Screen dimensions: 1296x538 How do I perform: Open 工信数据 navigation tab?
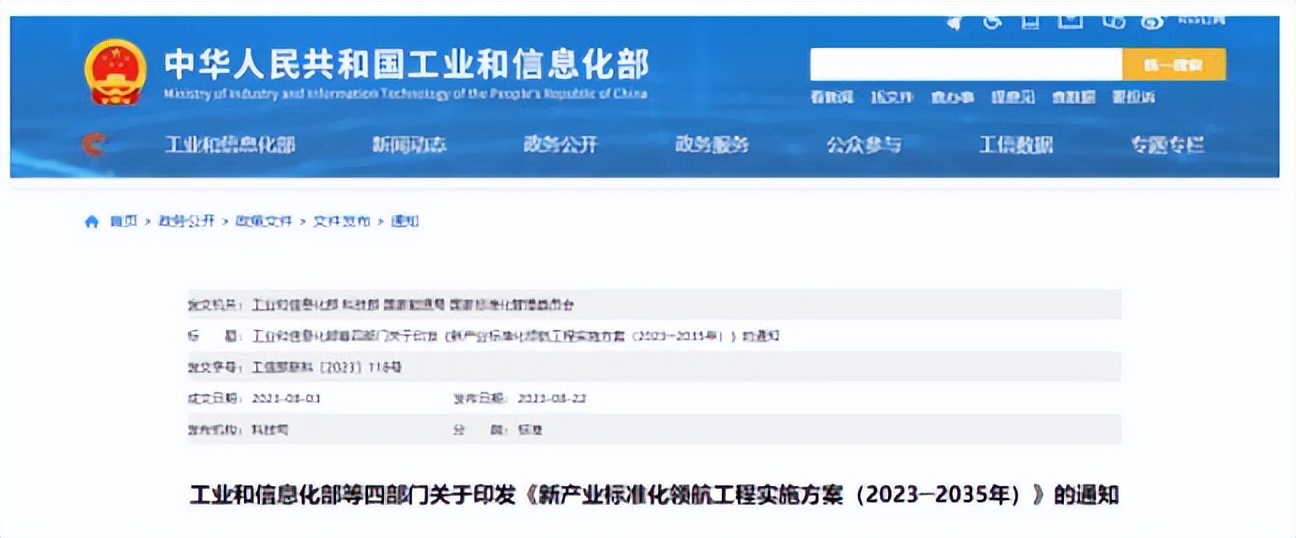[1016, 145]
